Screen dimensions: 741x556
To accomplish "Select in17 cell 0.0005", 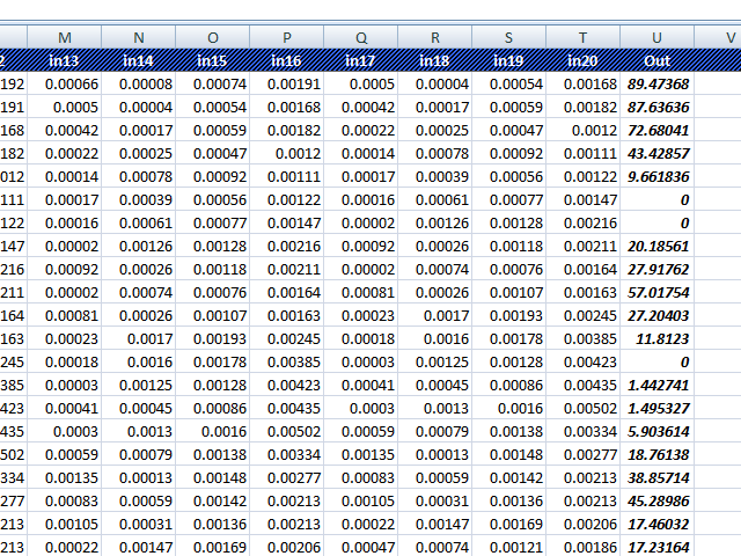I will point(361,84).
